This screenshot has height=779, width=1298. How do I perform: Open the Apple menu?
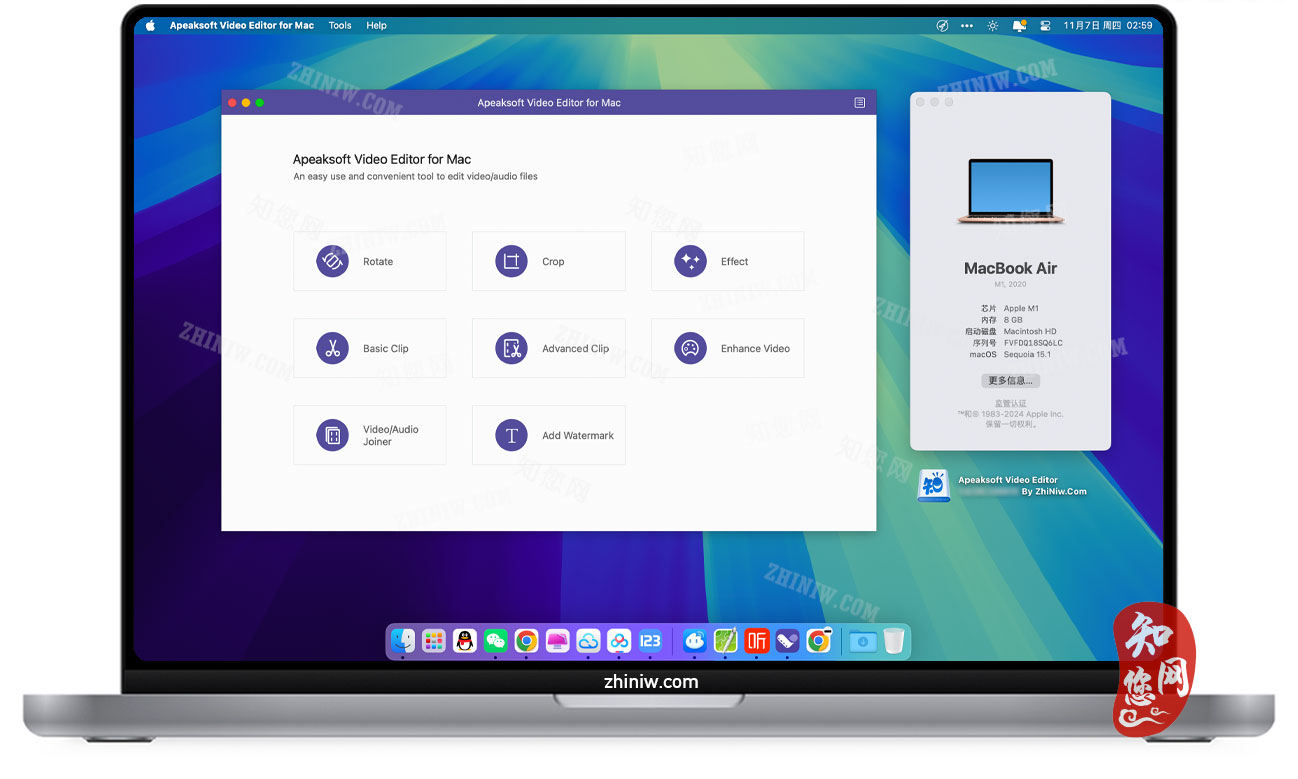click(151, 26)
